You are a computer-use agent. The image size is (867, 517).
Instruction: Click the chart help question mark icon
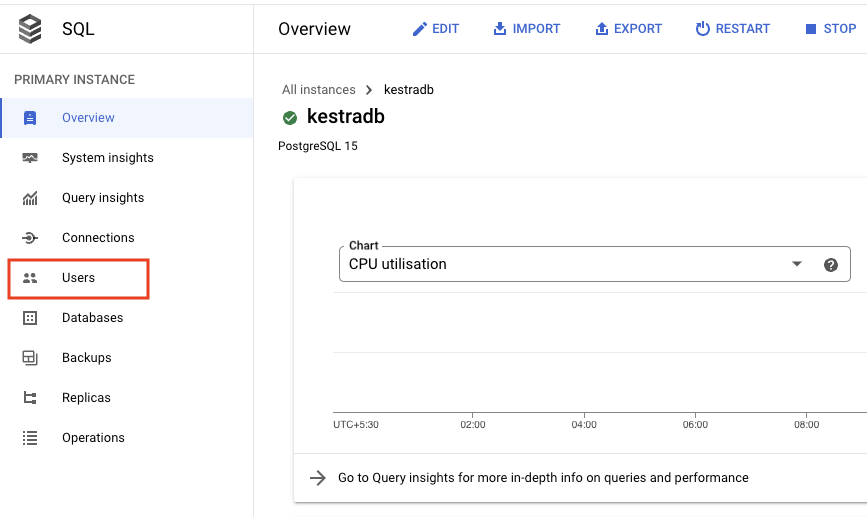(830, 265)
